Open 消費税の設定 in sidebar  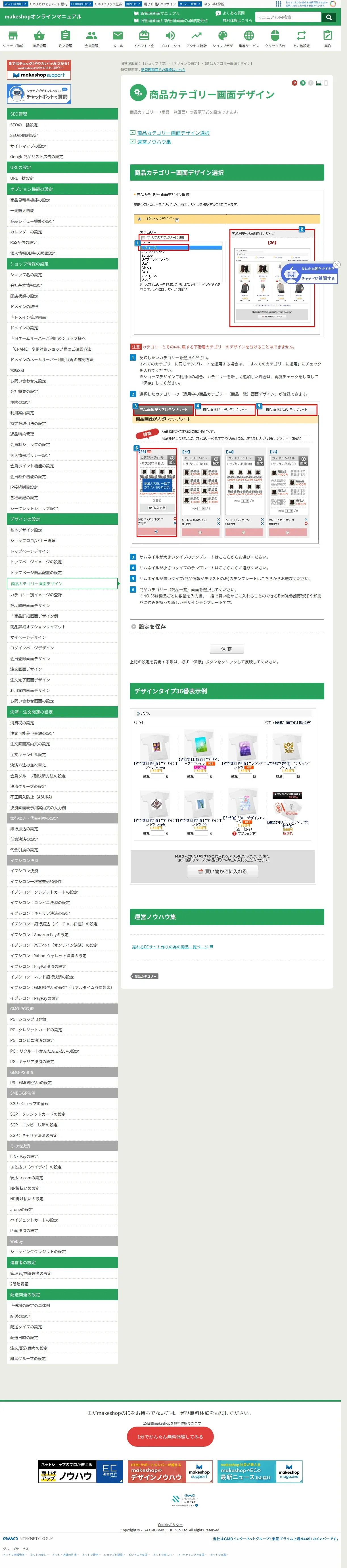pyautogui.click(x=62, y=722)
